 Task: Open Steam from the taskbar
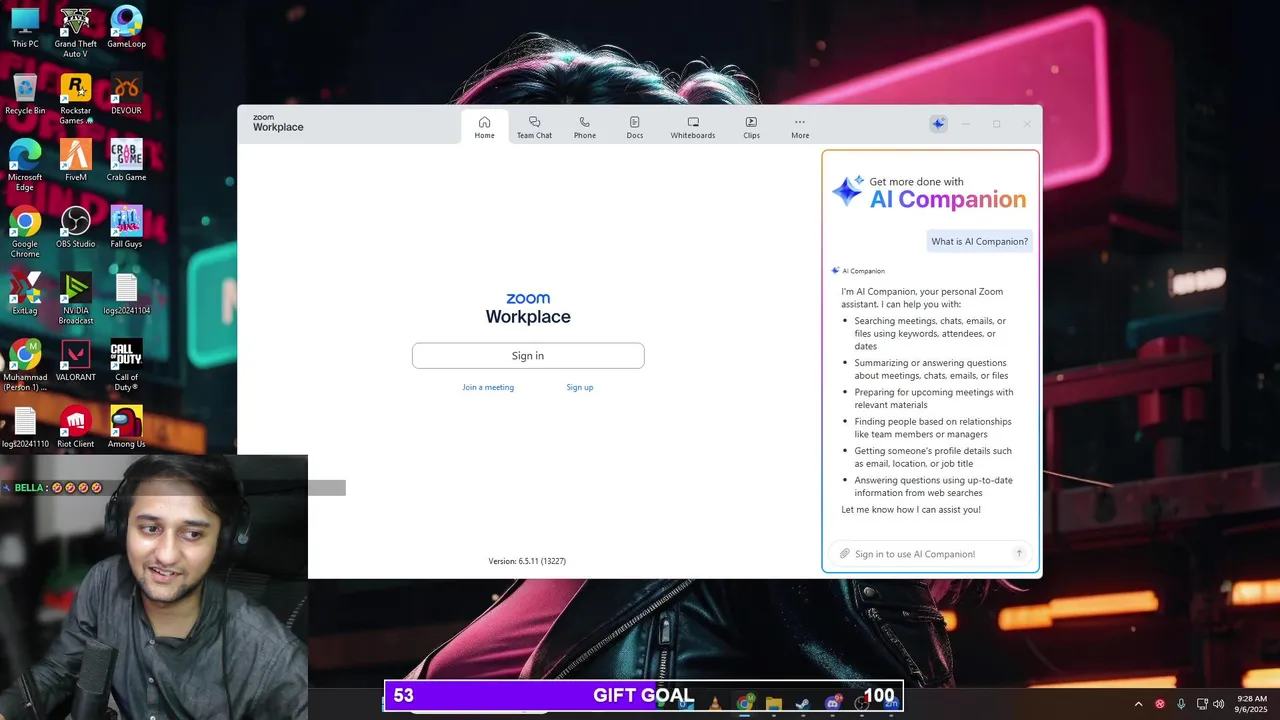coord(803,703)
